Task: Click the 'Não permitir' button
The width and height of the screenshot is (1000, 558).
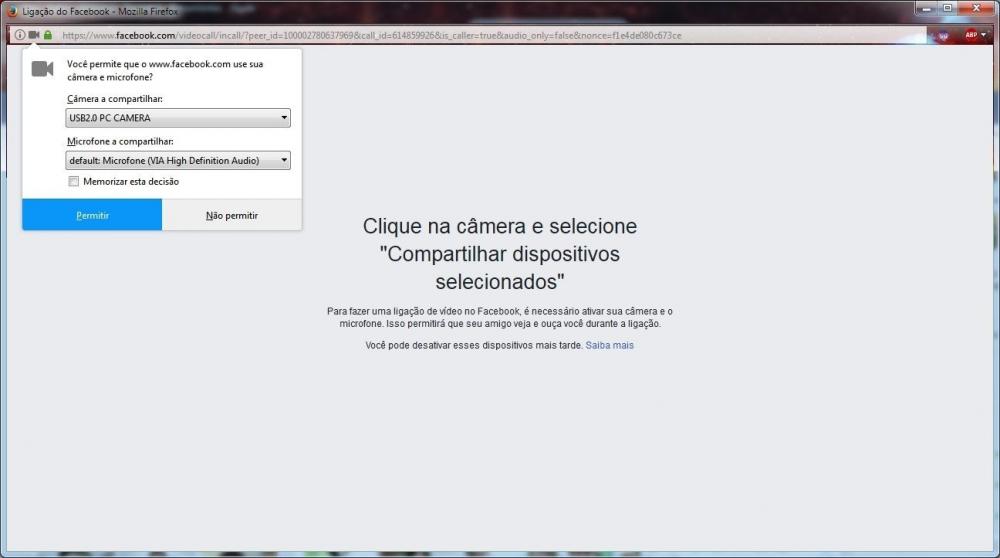Action: point(232,215)
